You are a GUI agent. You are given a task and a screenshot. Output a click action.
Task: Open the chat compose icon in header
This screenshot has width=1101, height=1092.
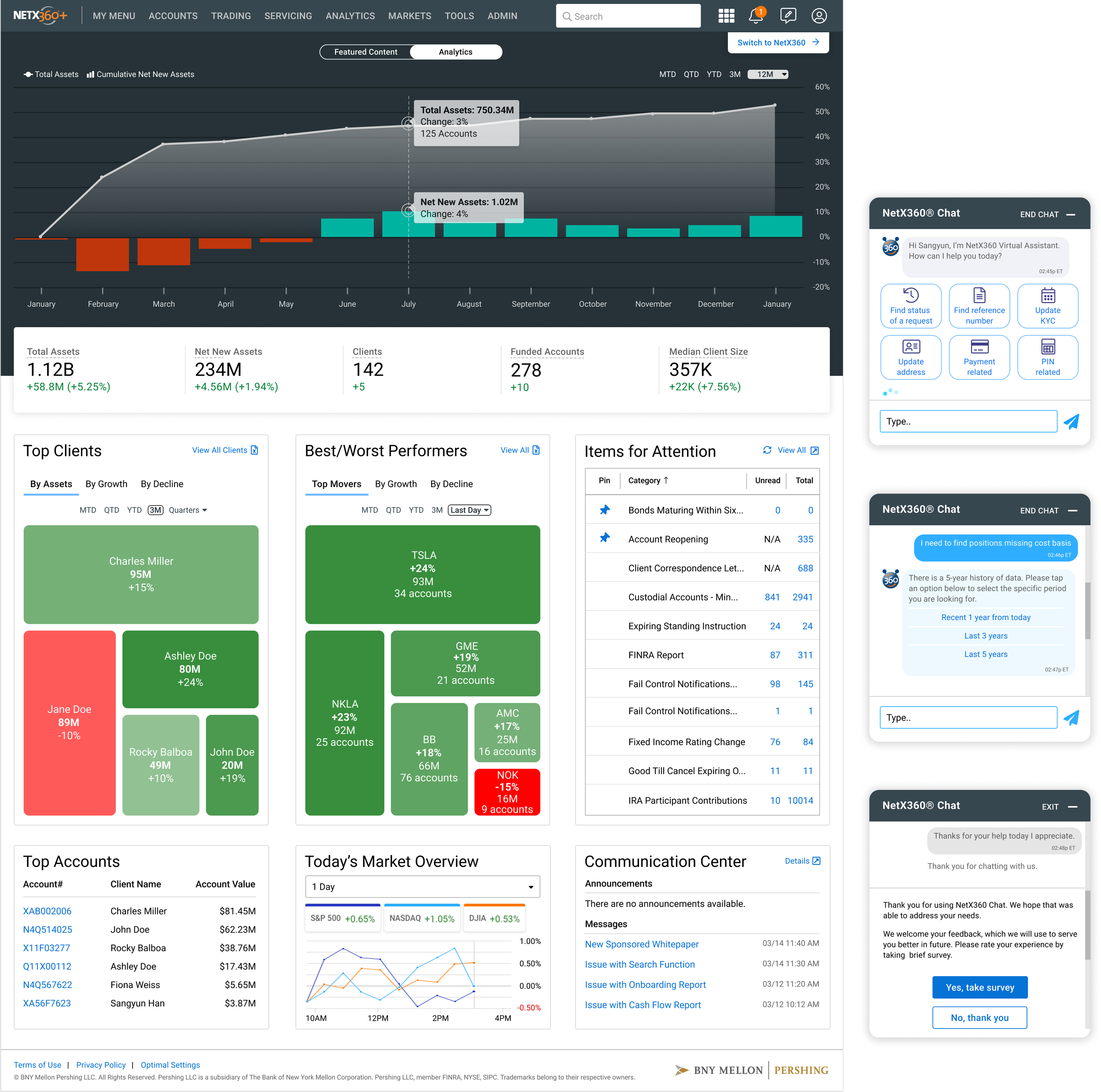pyautogui.click(x=787, y=15)
